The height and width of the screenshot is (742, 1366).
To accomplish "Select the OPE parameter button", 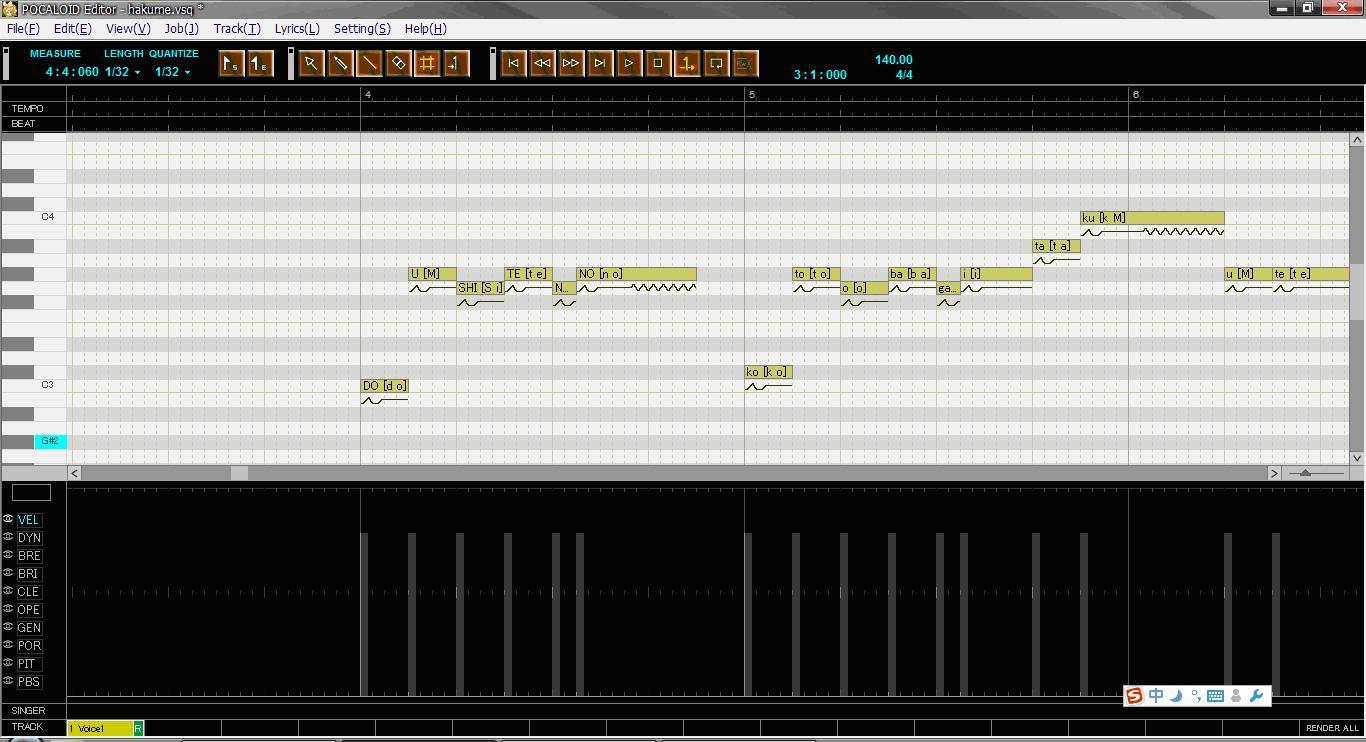I will (28, 610).
